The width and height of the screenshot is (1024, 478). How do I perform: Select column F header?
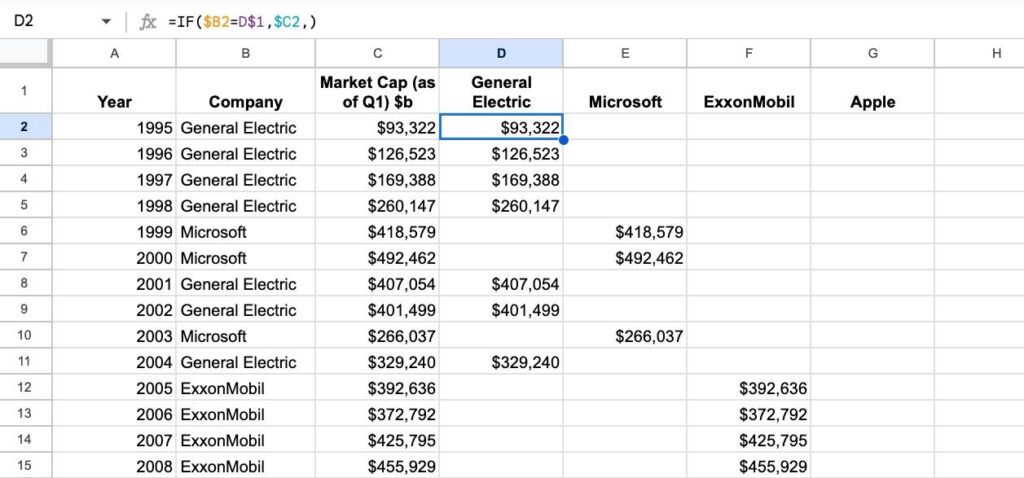point(748,54)
